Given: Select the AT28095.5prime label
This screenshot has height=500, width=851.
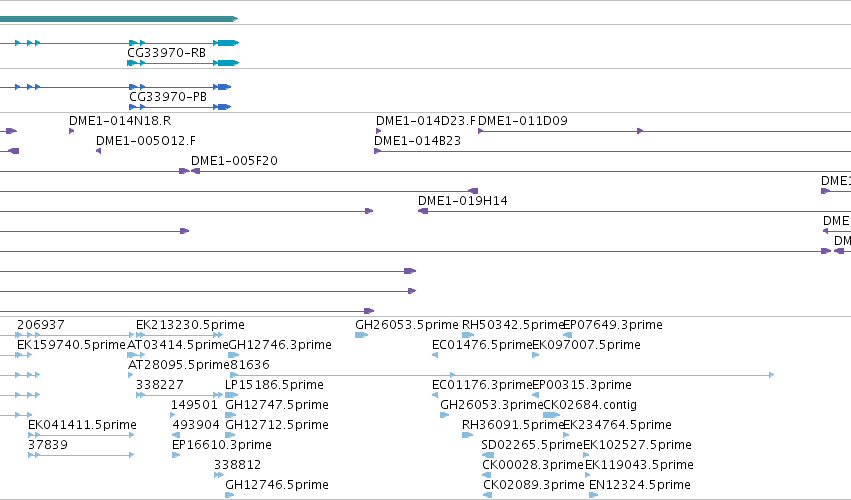Looking at the screenshot, I should (179, 365).
